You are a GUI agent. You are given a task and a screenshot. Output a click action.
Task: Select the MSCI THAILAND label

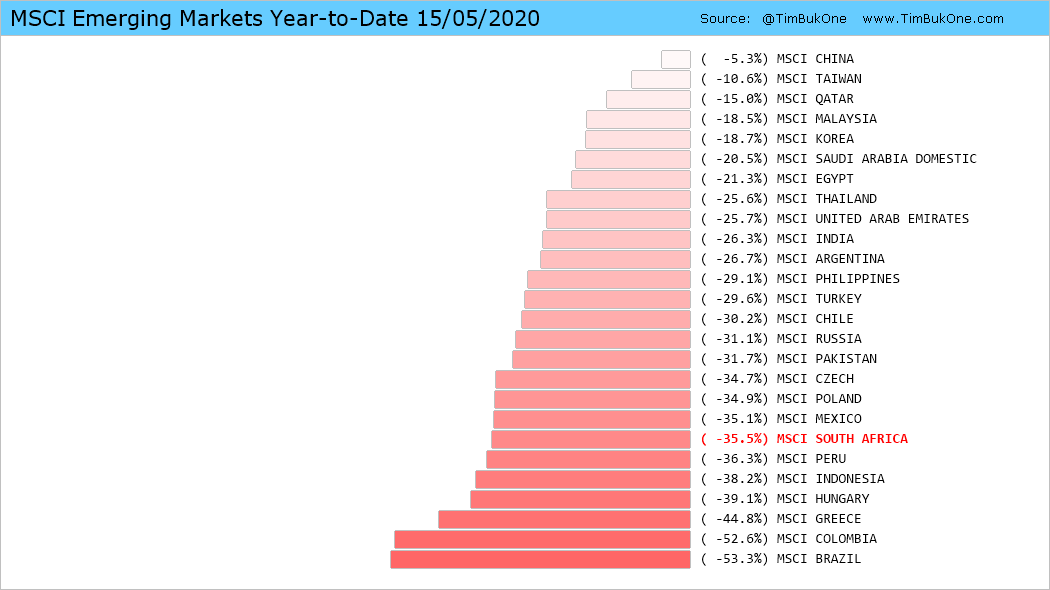[x=826, y=199]
